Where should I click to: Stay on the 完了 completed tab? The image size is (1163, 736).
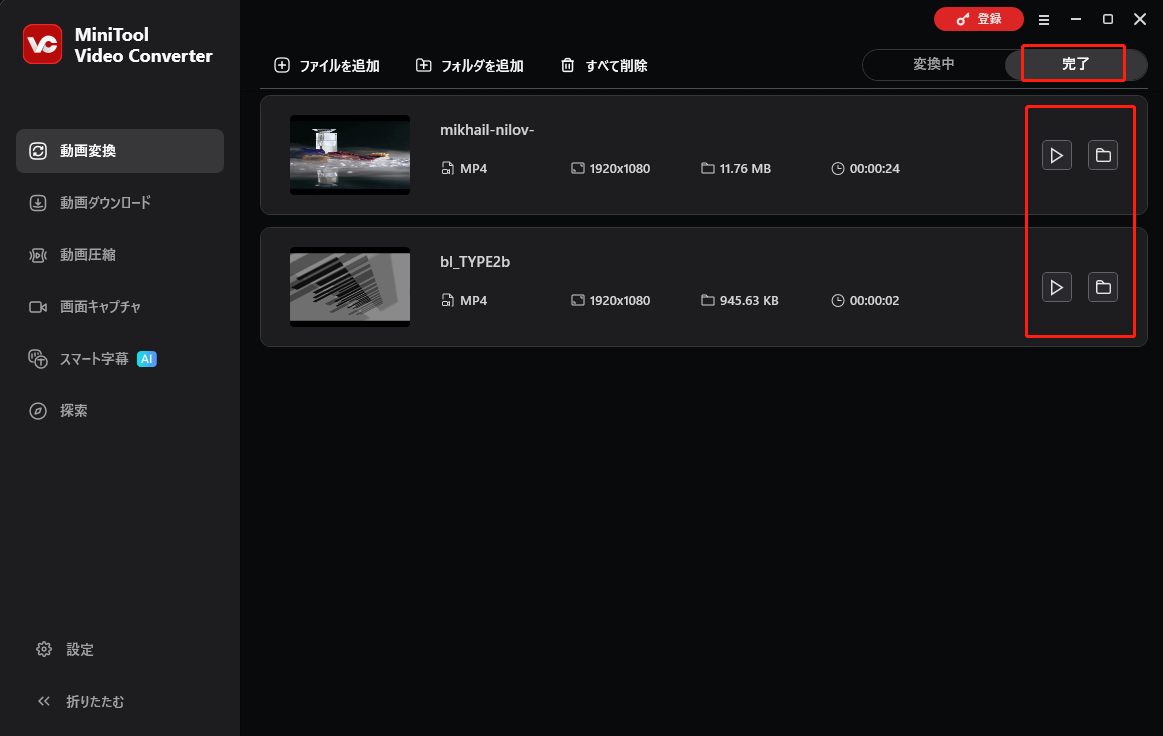[1074, 64]
